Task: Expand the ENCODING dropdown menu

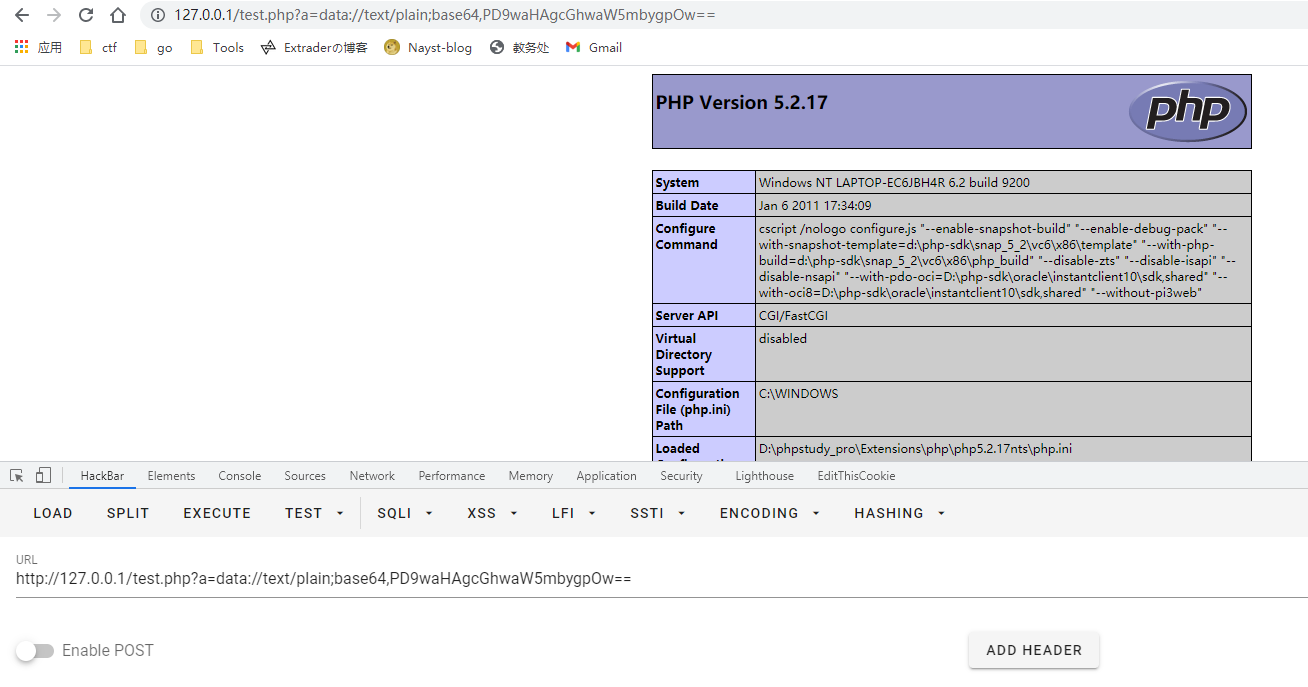Action: 769,513
